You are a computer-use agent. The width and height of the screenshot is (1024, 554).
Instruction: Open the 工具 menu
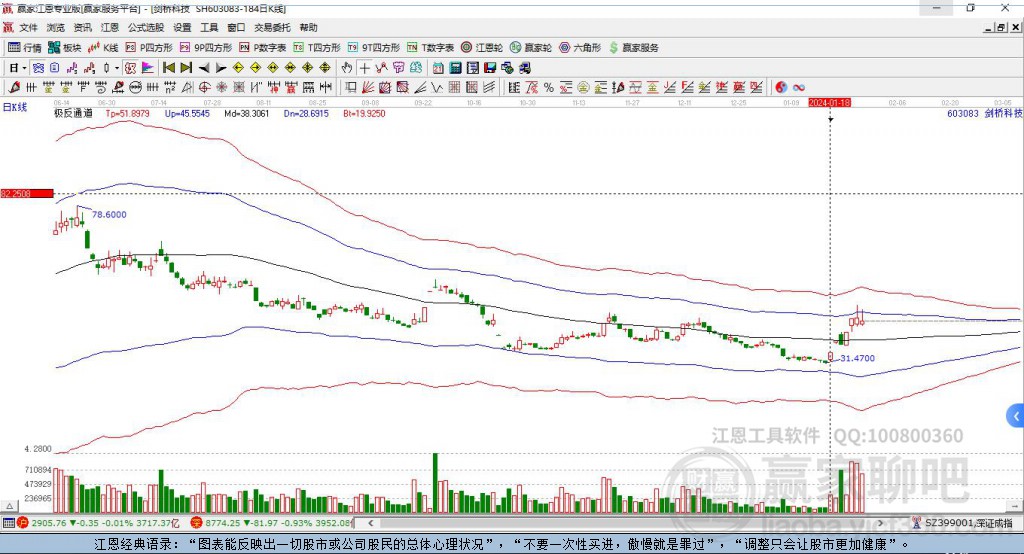click(x=209, y=27)
